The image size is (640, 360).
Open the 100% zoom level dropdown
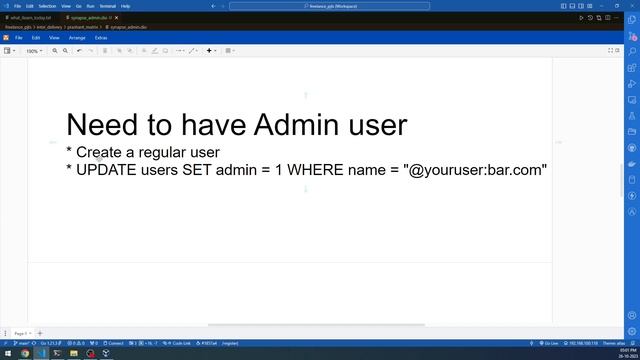(34, 51)
